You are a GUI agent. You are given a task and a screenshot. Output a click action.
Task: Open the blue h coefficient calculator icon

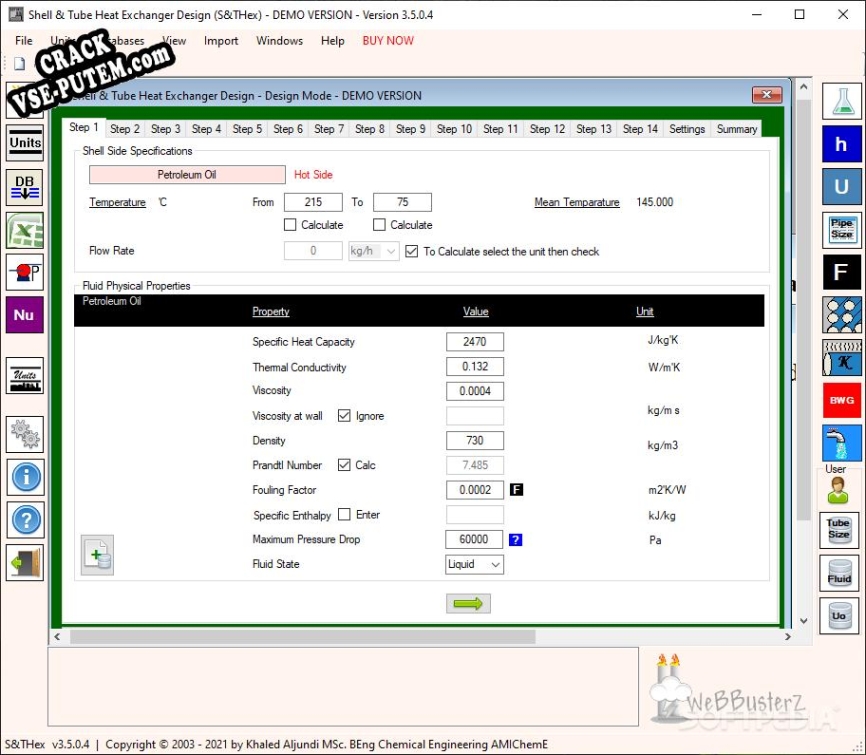point(841,145)
